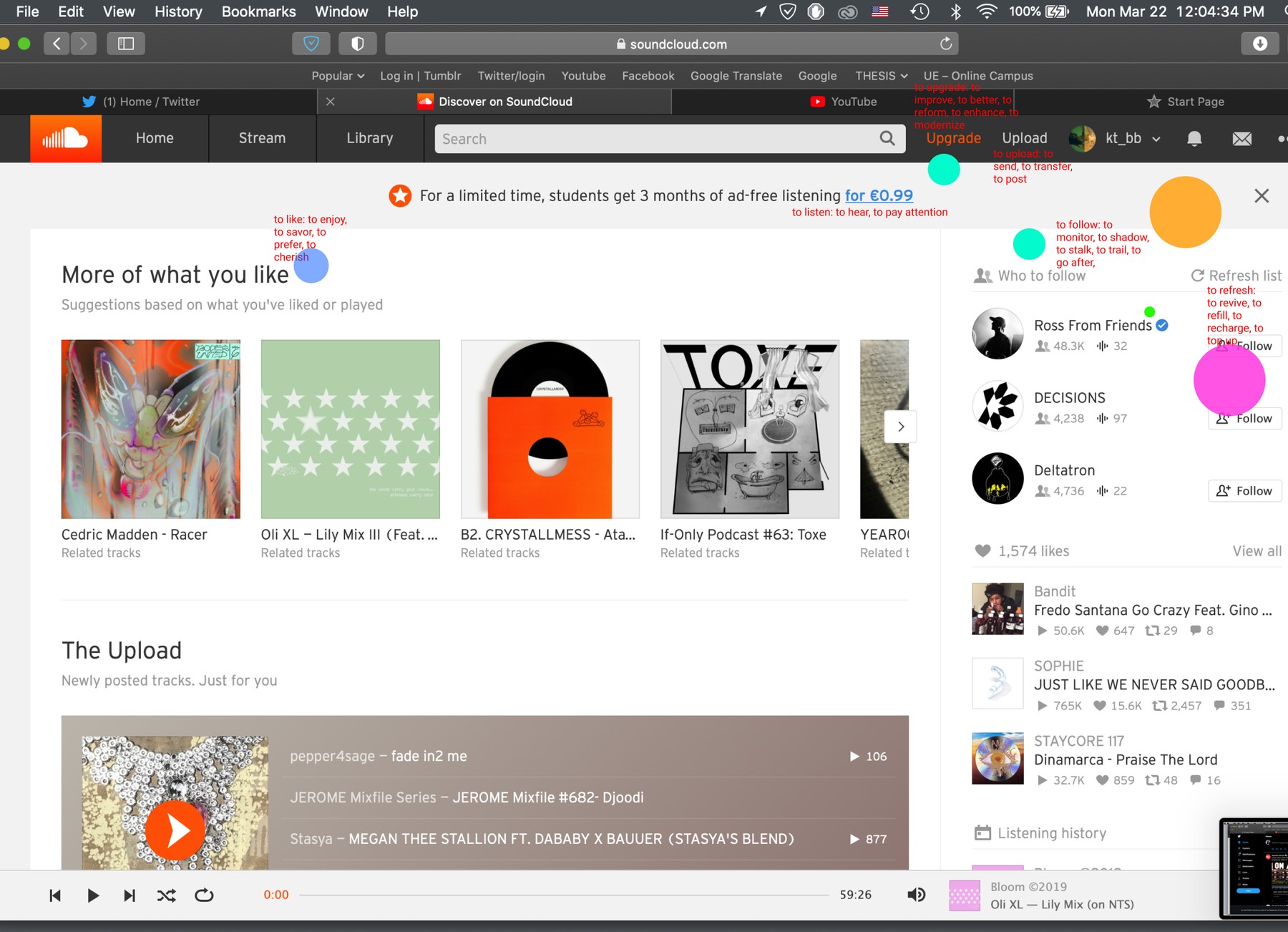The image size is (1288, 932).
Task: Open Fredo Santana Go Crazy track
Action: pos(1153,610)
